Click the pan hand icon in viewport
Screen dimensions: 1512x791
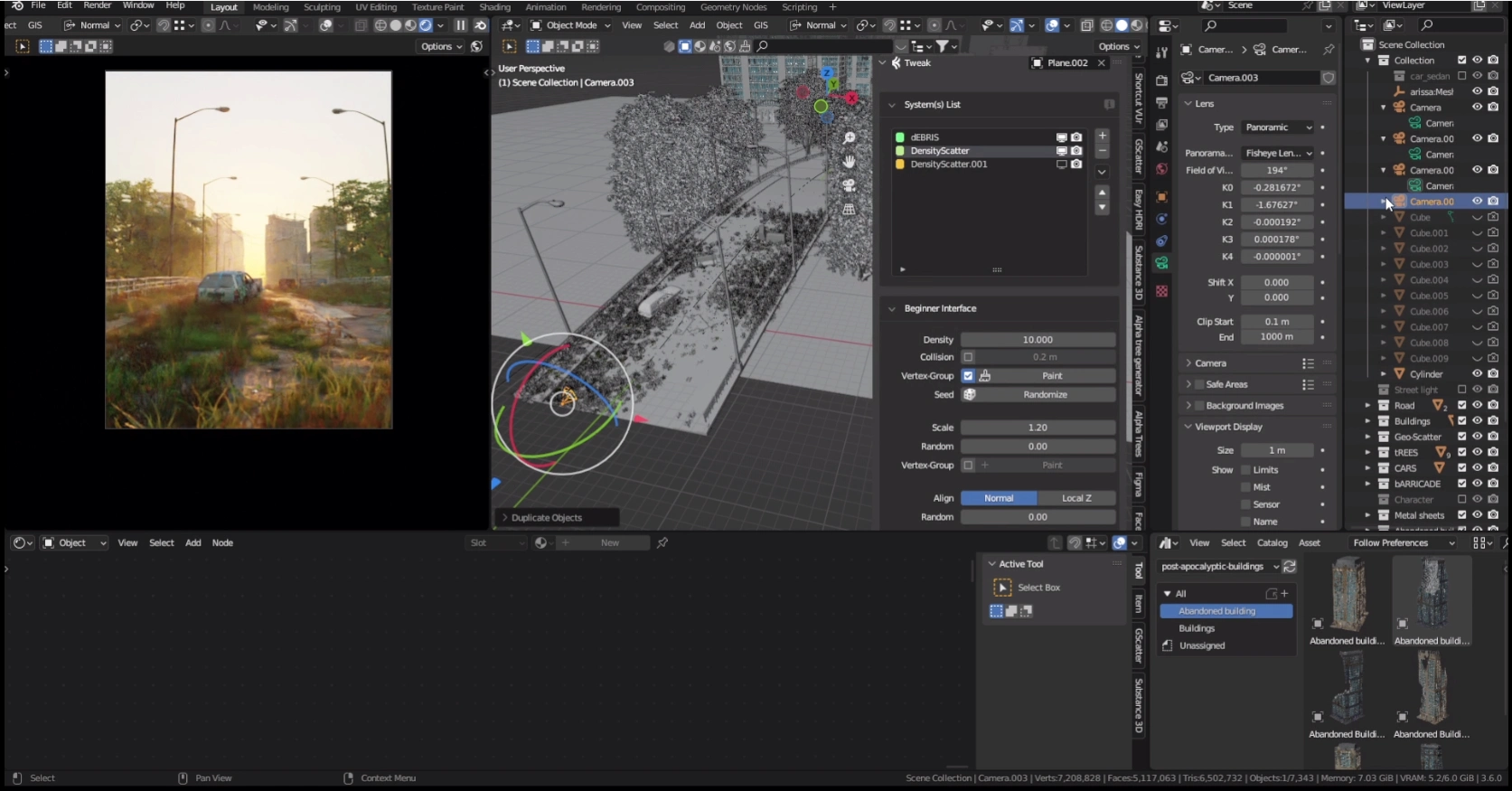(x=849, y=162)
